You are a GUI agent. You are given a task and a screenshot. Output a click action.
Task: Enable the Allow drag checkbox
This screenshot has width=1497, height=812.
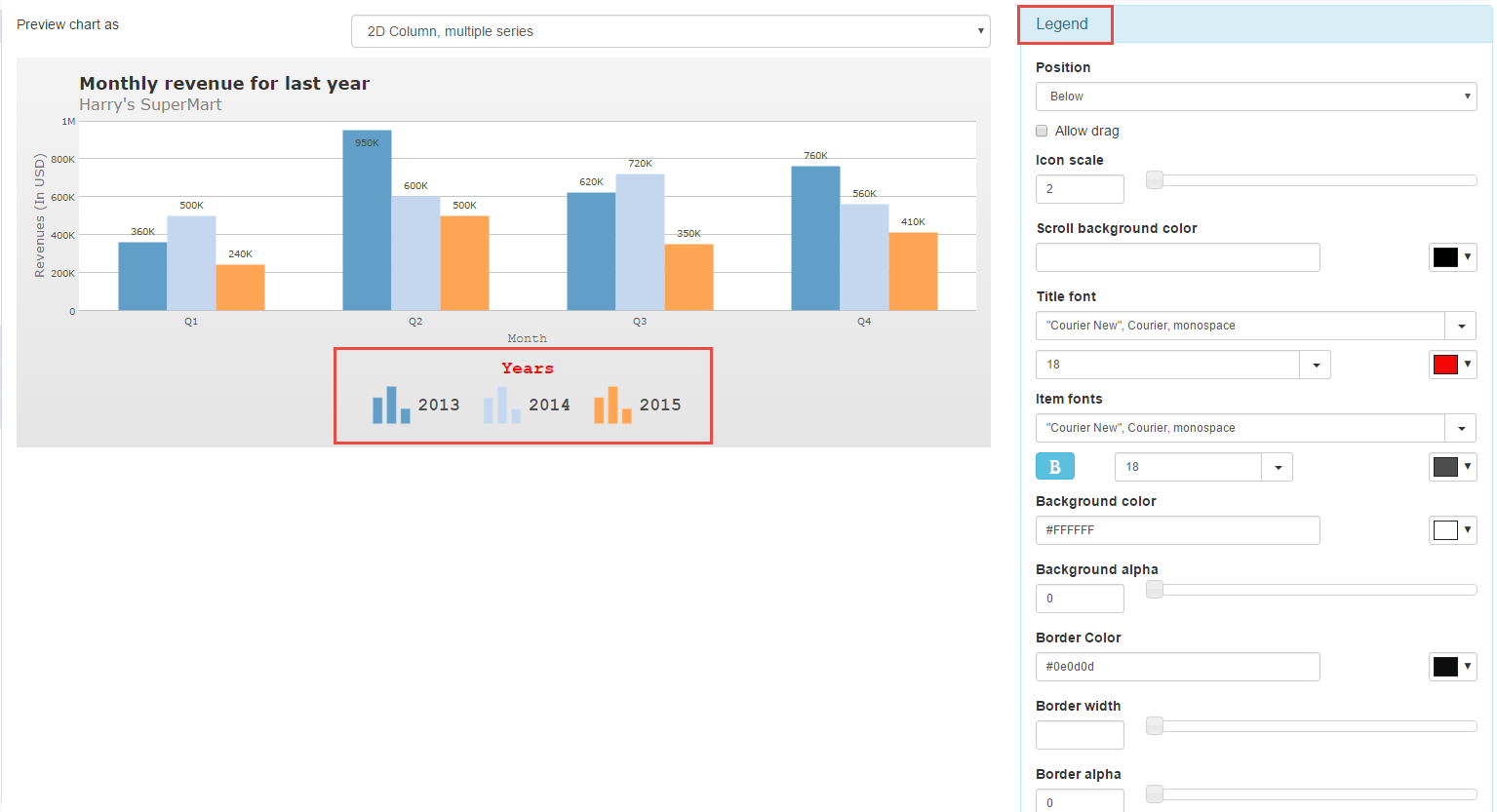(x=1042, y=131)
